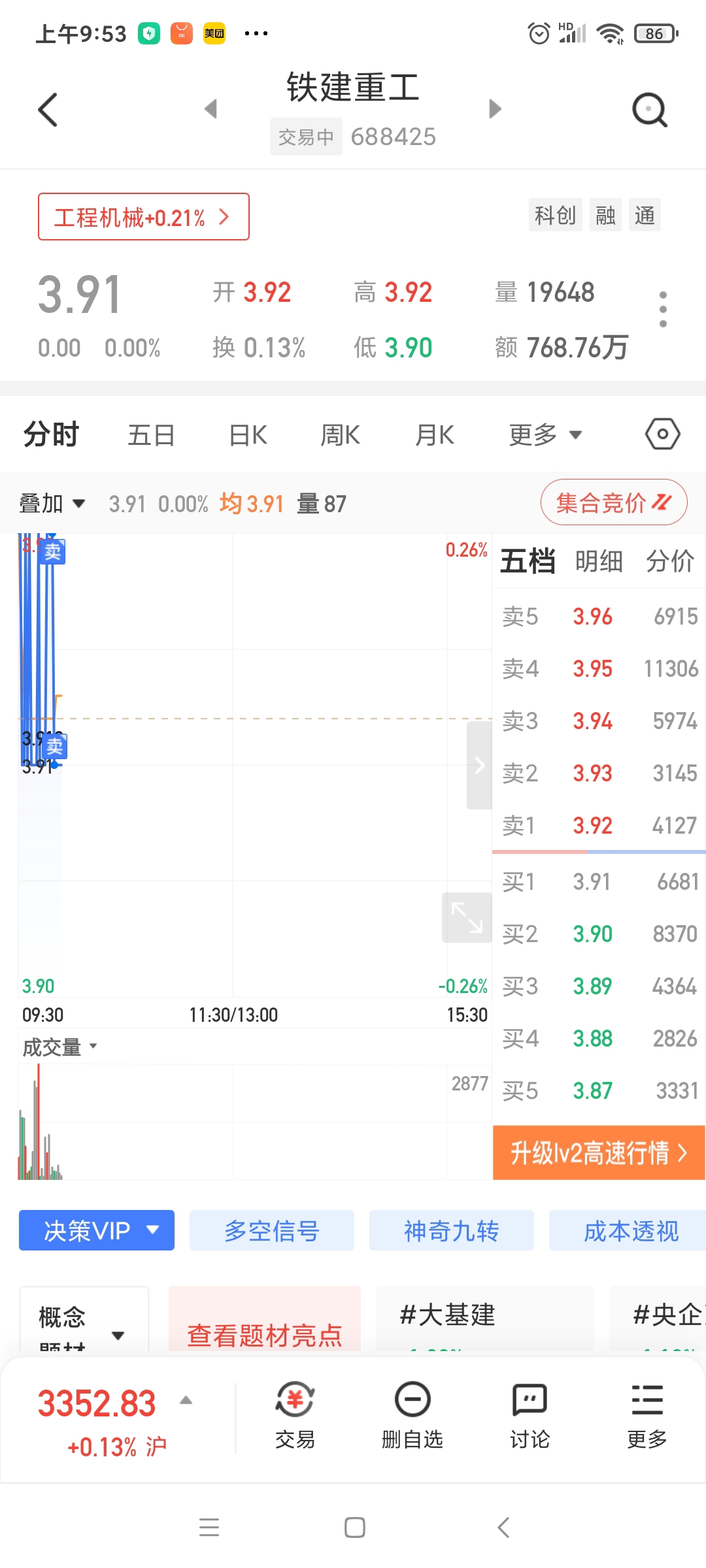Tap the 融 margin tag
This screenshot has width=706, height=1568.
605,215
